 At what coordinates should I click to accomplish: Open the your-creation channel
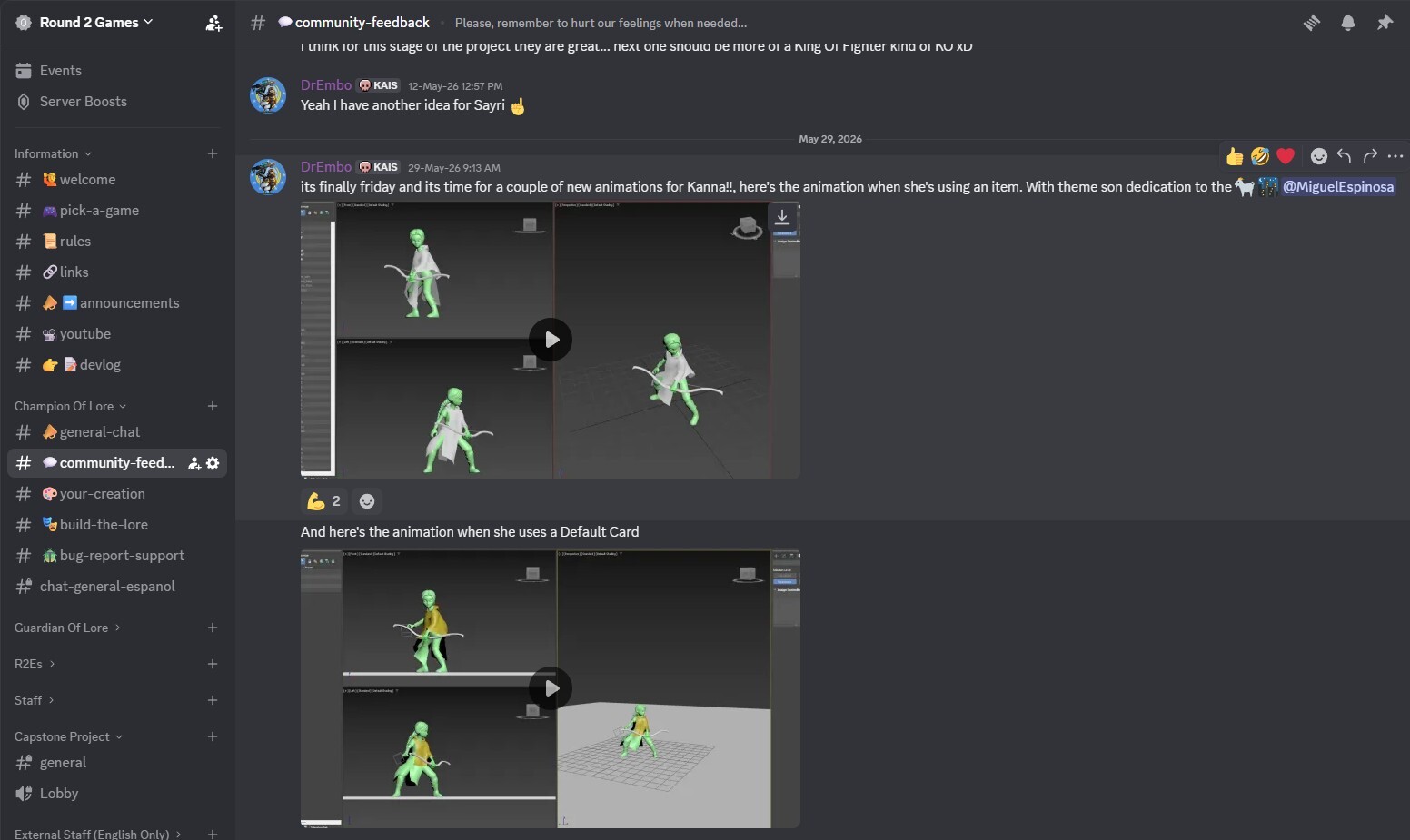pos(116,494)
